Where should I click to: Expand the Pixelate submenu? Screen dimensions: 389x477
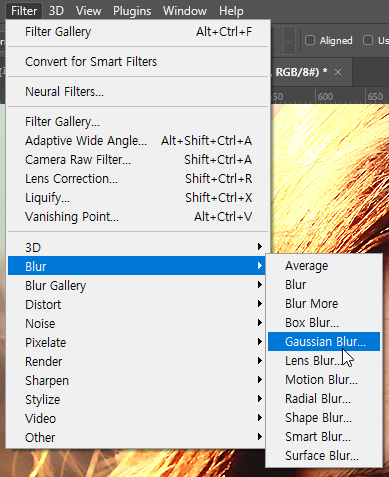(x=138, y=342)
